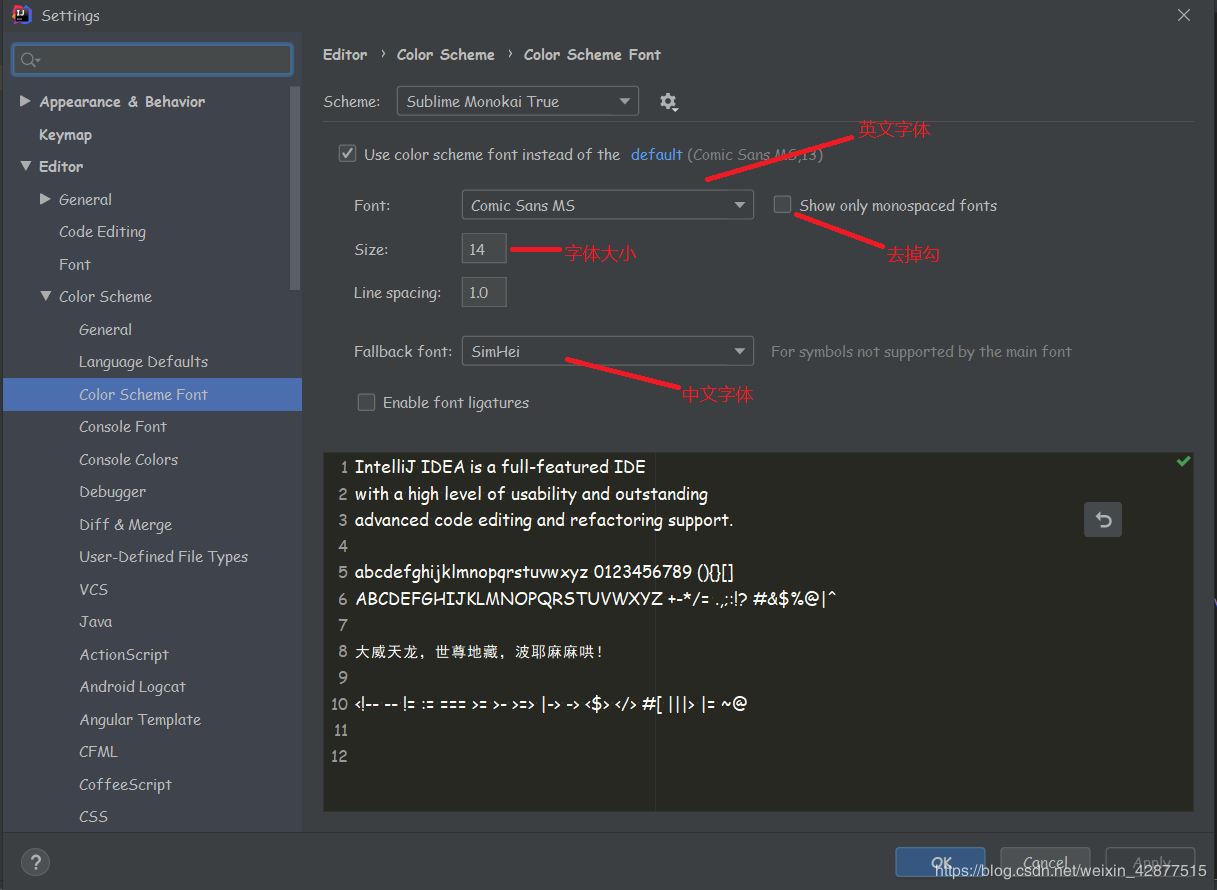Click the Chinese sample text in preview
This screenshot has width=1217, height=890.
pyautogui.click(x=479, y=652)
